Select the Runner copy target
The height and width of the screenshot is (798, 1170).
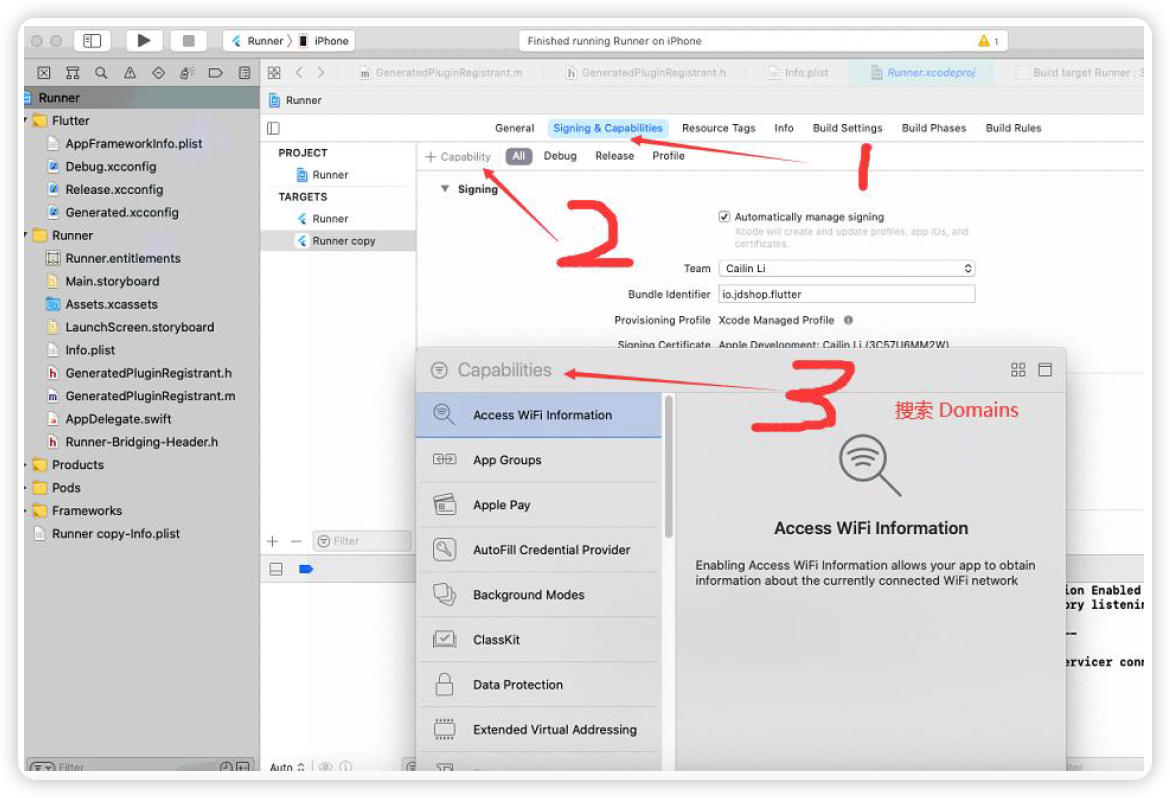[343, 241]
